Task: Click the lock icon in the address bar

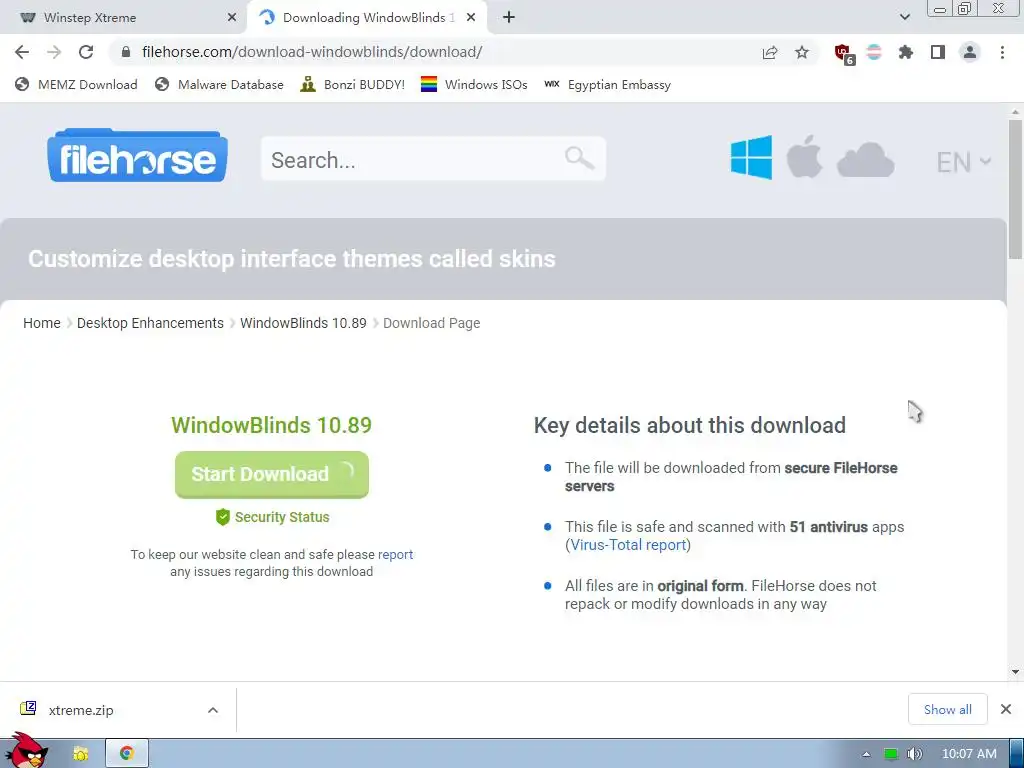Action: tap(126, 52)
